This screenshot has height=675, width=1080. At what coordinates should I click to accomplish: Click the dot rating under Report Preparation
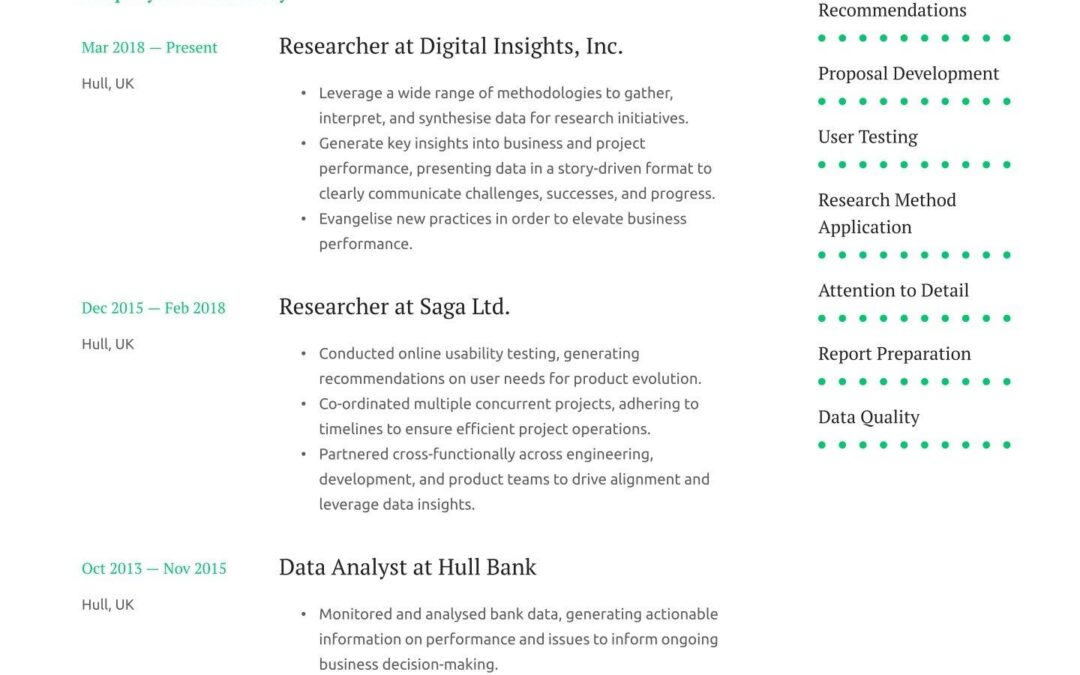(914, 382)
